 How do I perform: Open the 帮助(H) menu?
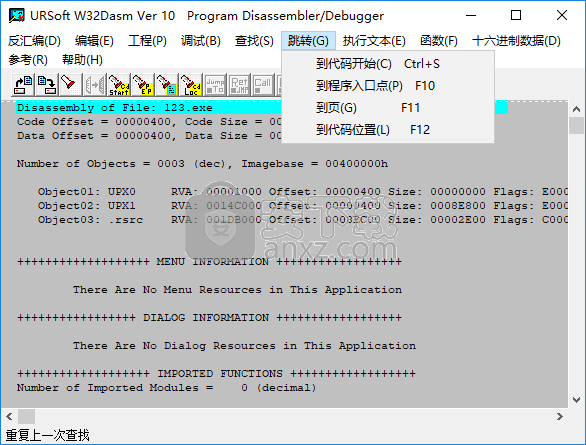[82, 60]
